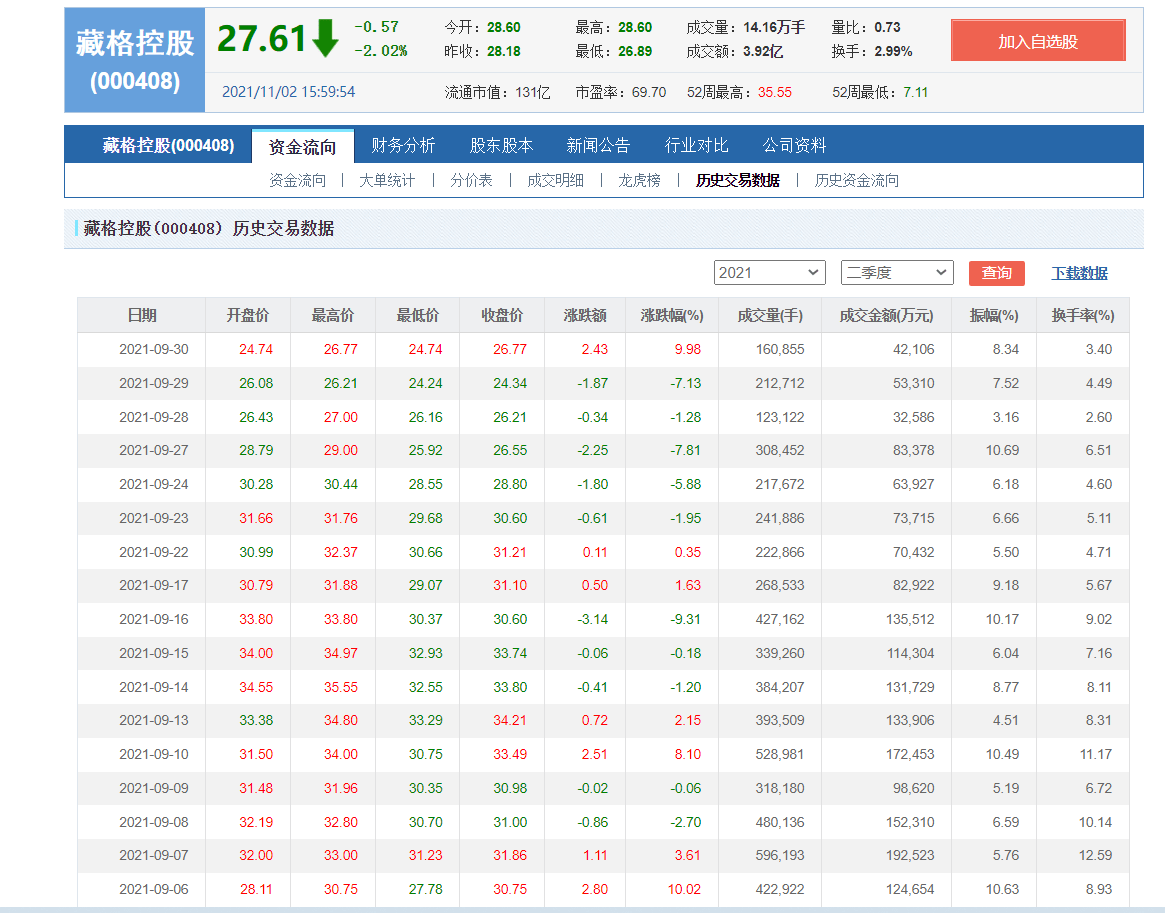Click open price 30.28 in the 2021-09-24 row

click(256, 484)
